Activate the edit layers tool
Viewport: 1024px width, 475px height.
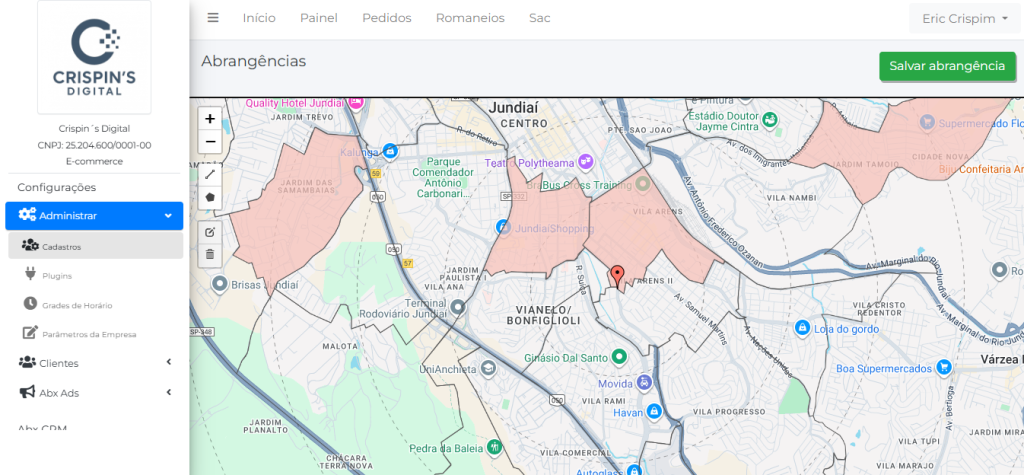pos(210,231)
